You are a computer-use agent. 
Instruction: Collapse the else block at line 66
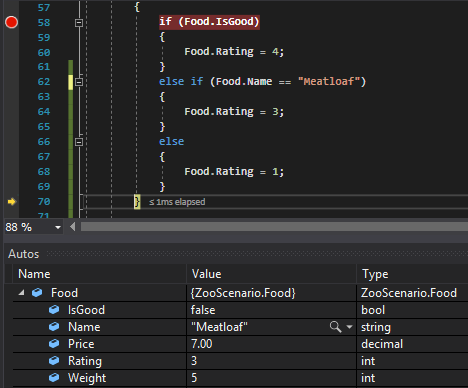point(79,142)
